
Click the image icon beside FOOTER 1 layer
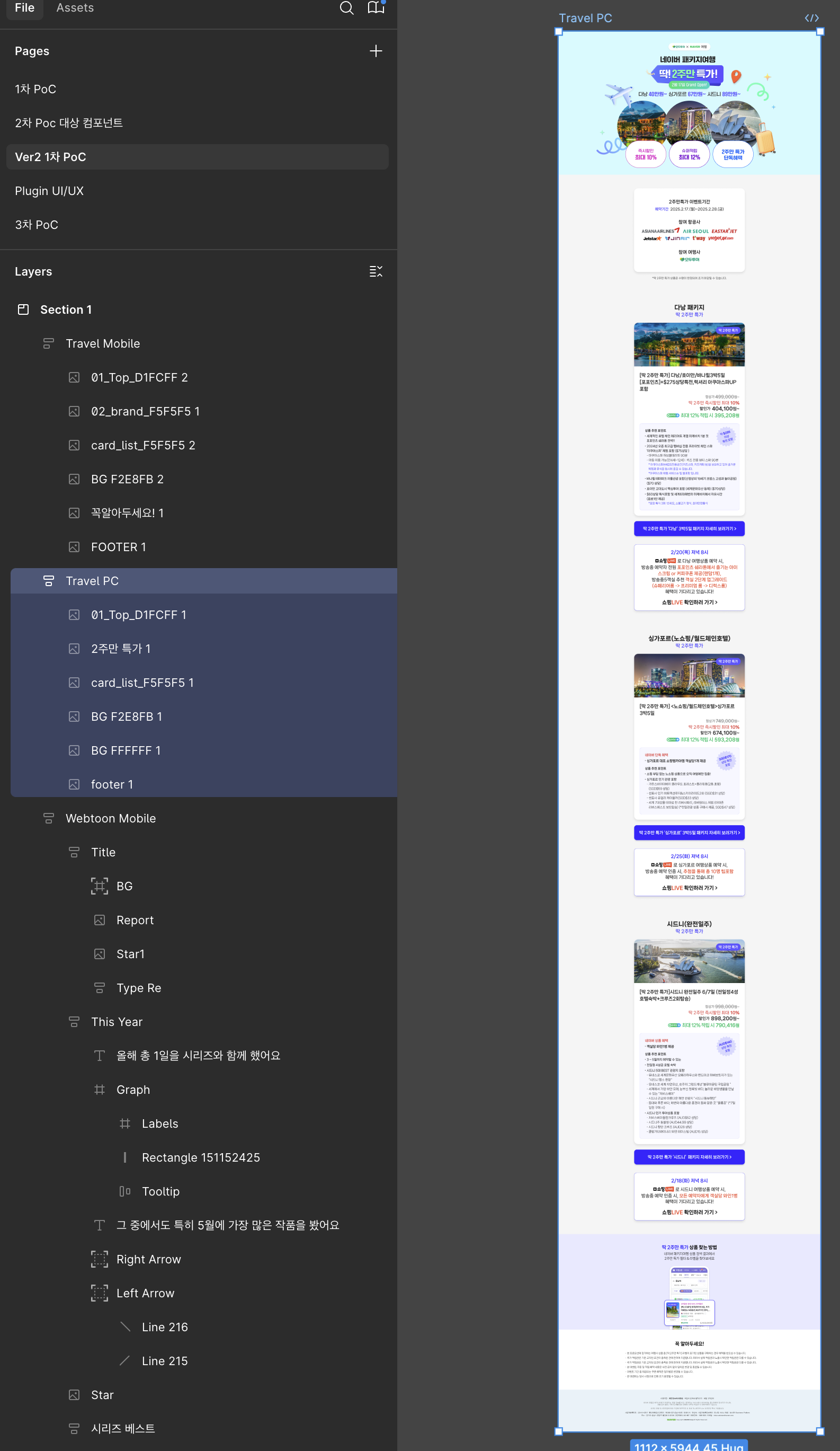click(x=74, y=547)
